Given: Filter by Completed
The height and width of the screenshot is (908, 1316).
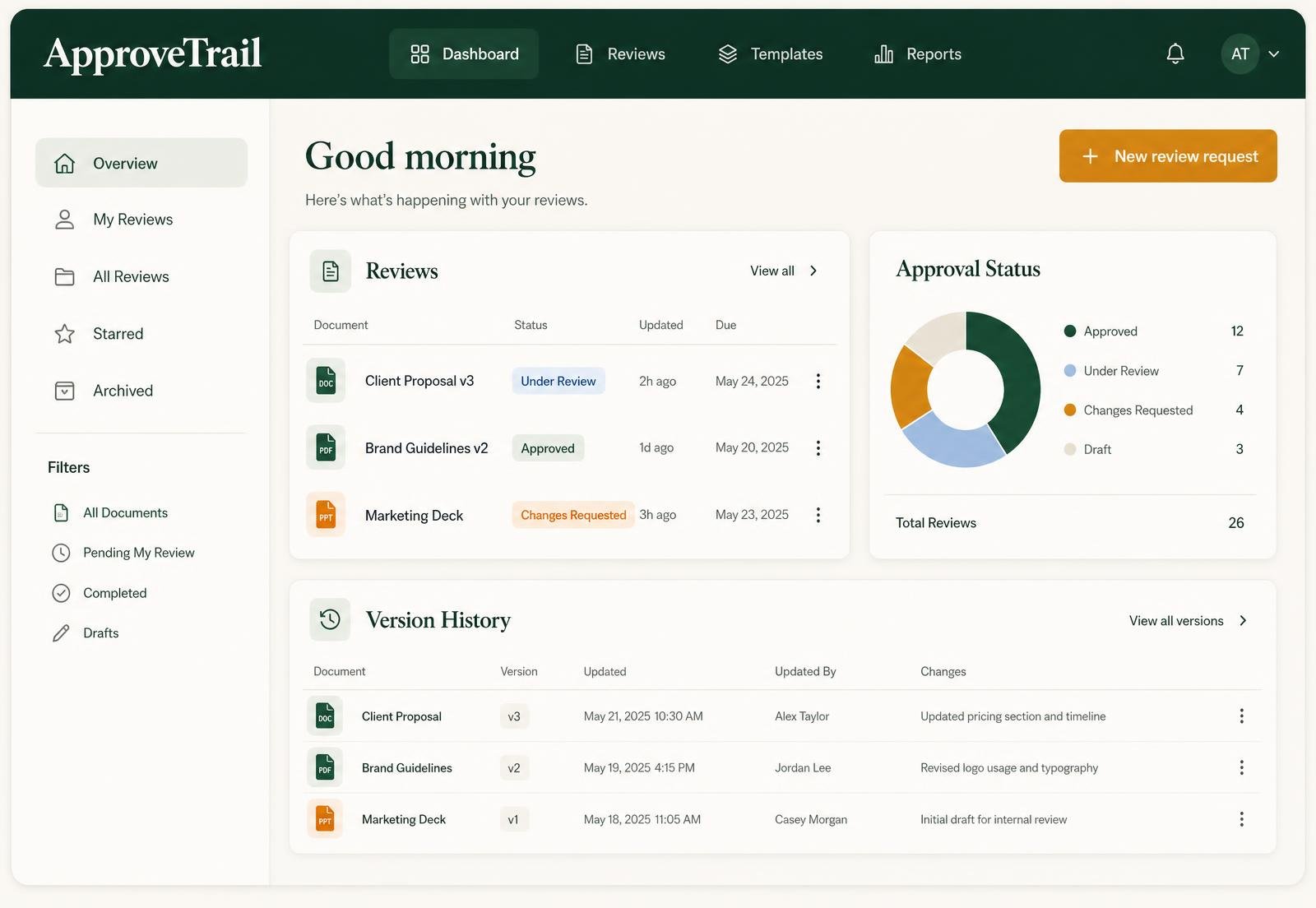Looking at the screenshot, I should click(x=100, y=593).
